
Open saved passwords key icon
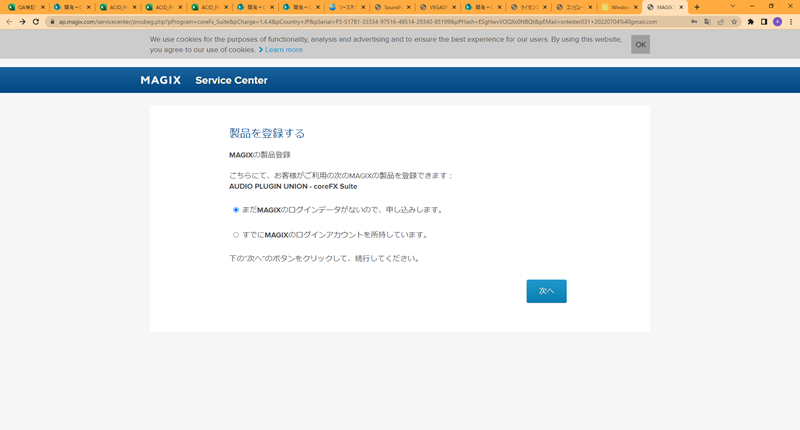coord(694,22)
